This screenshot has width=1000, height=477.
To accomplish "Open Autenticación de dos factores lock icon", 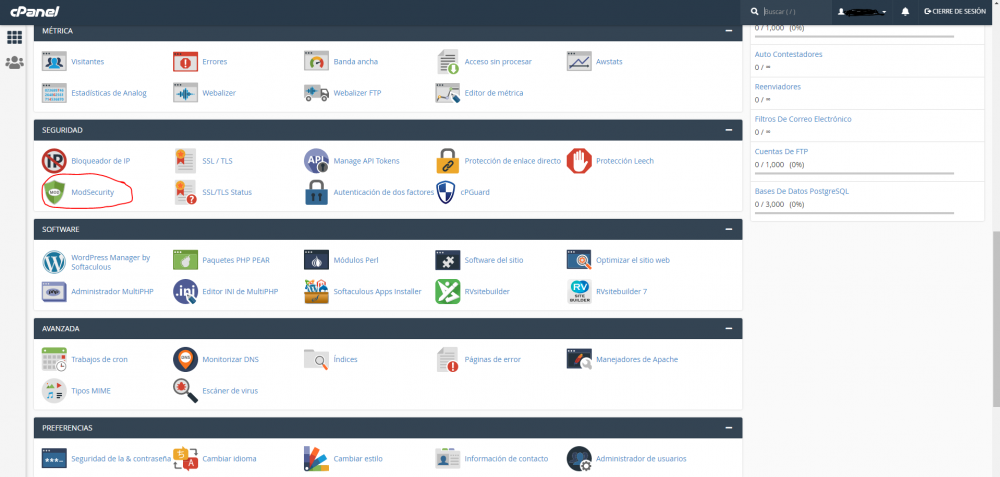I will click(x=316, y=192).
